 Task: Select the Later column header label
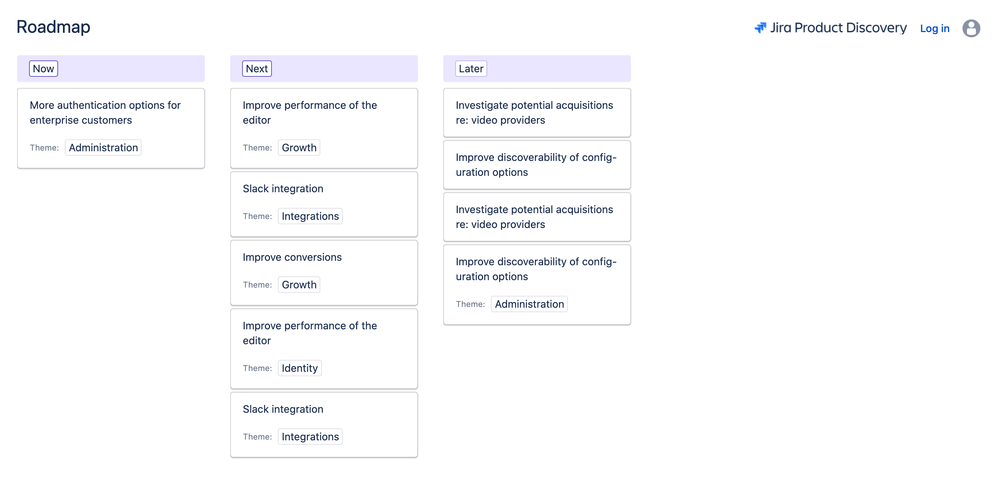tap(471, 69)
